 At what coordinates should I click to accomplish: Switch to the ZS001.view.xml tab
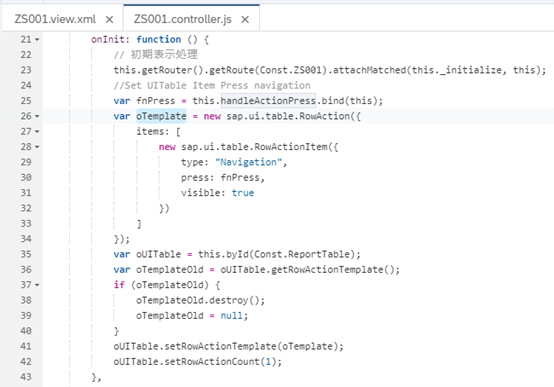point(55,19)
